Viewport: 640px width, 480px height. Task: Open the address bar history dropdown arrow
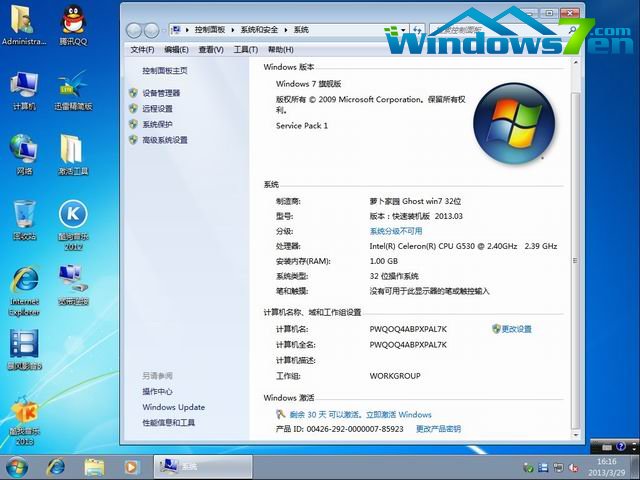pos(403,30)
